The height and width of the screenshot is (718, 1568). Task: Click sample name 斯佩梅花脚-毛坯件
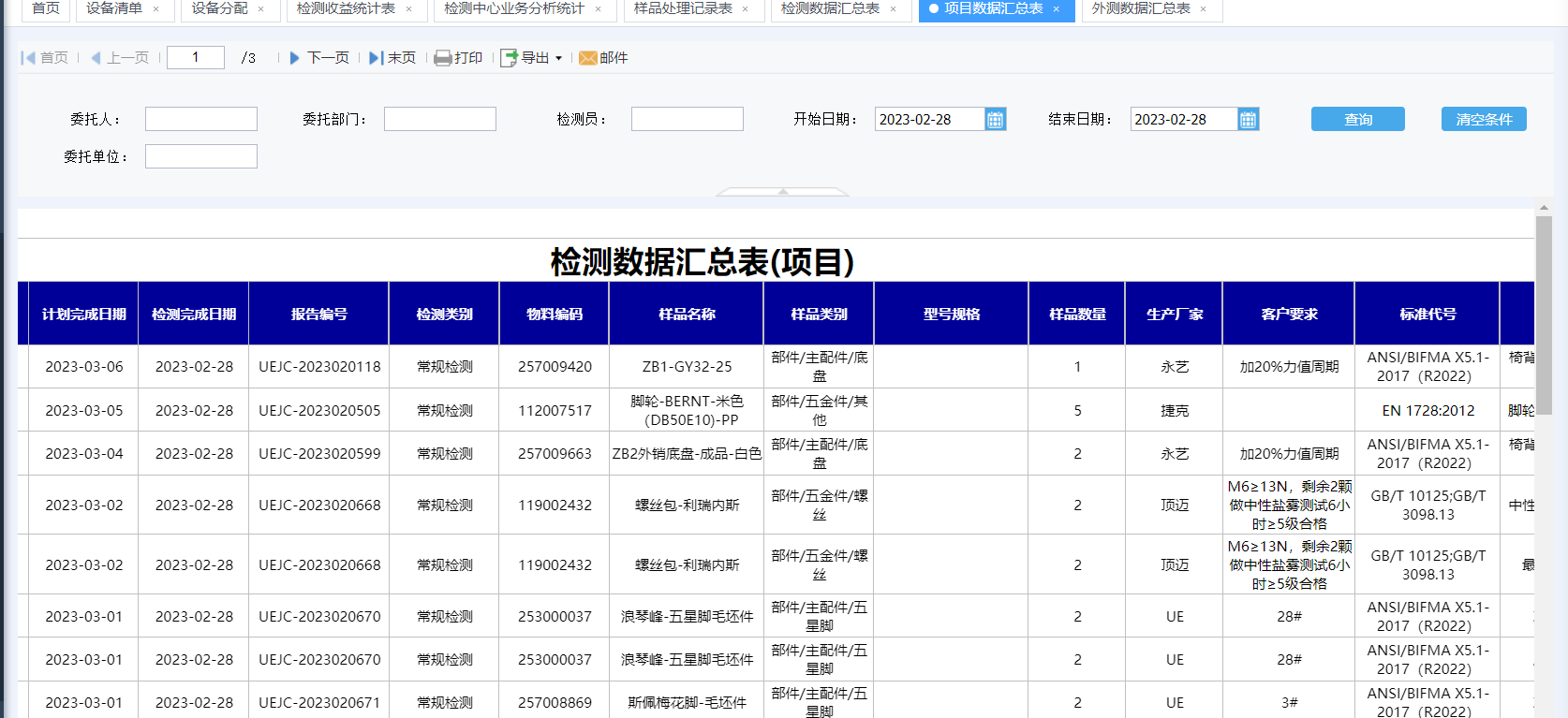point(687,703)
